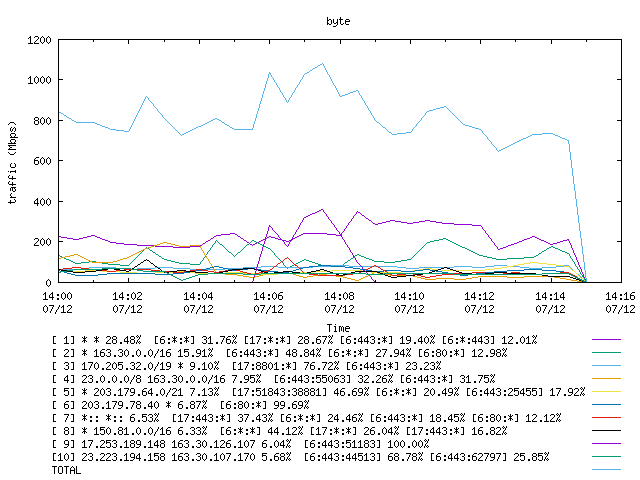Click the y-axis tick value 1200
The image size is (640, 480).
(39, 40)
